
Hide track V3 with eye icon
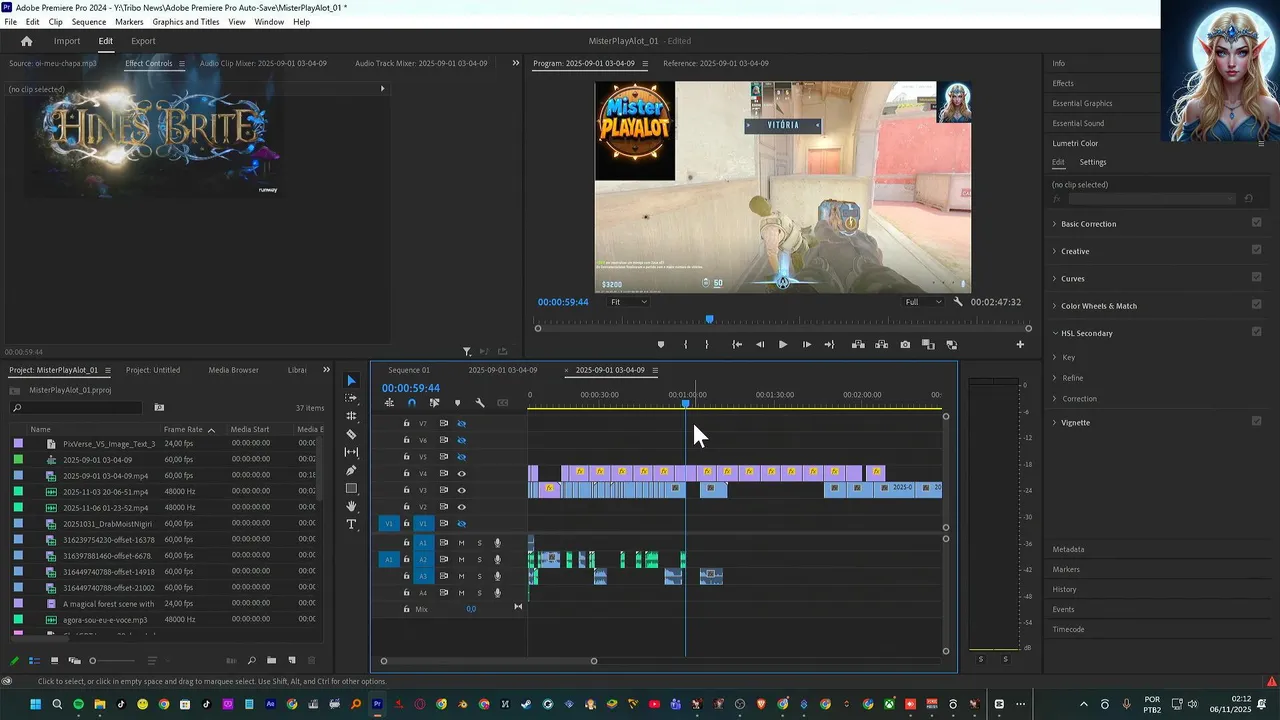pyautogui.click(x=461, y=490)
